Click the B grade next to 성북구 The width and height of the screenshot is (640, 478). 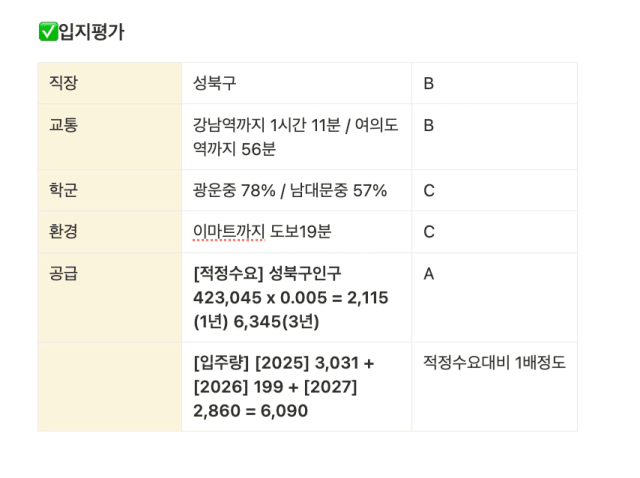pyautogui.click(x=429, y=84)
